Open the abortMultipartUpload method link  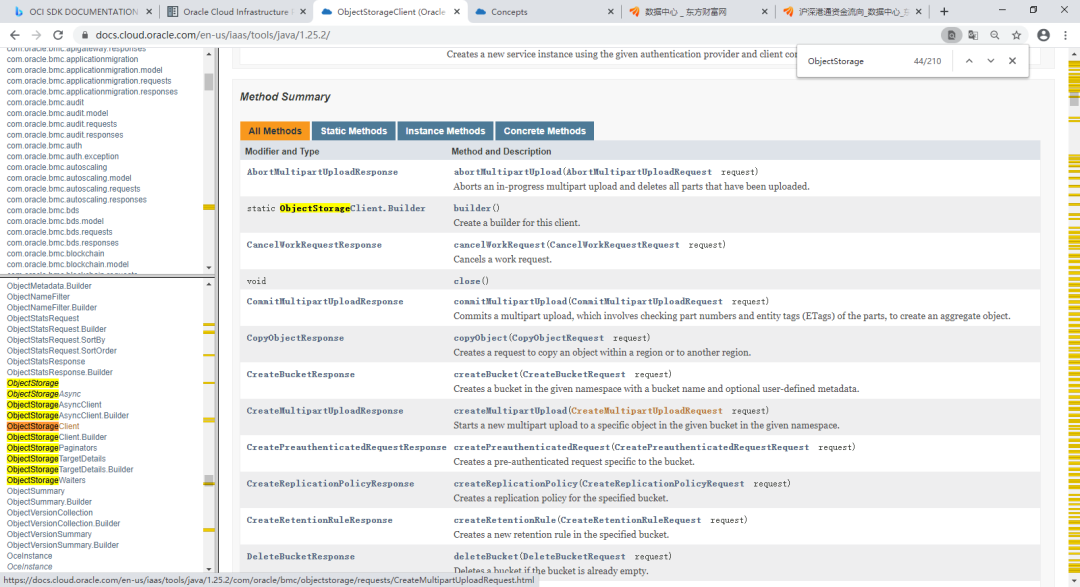[x=507, y=172]
